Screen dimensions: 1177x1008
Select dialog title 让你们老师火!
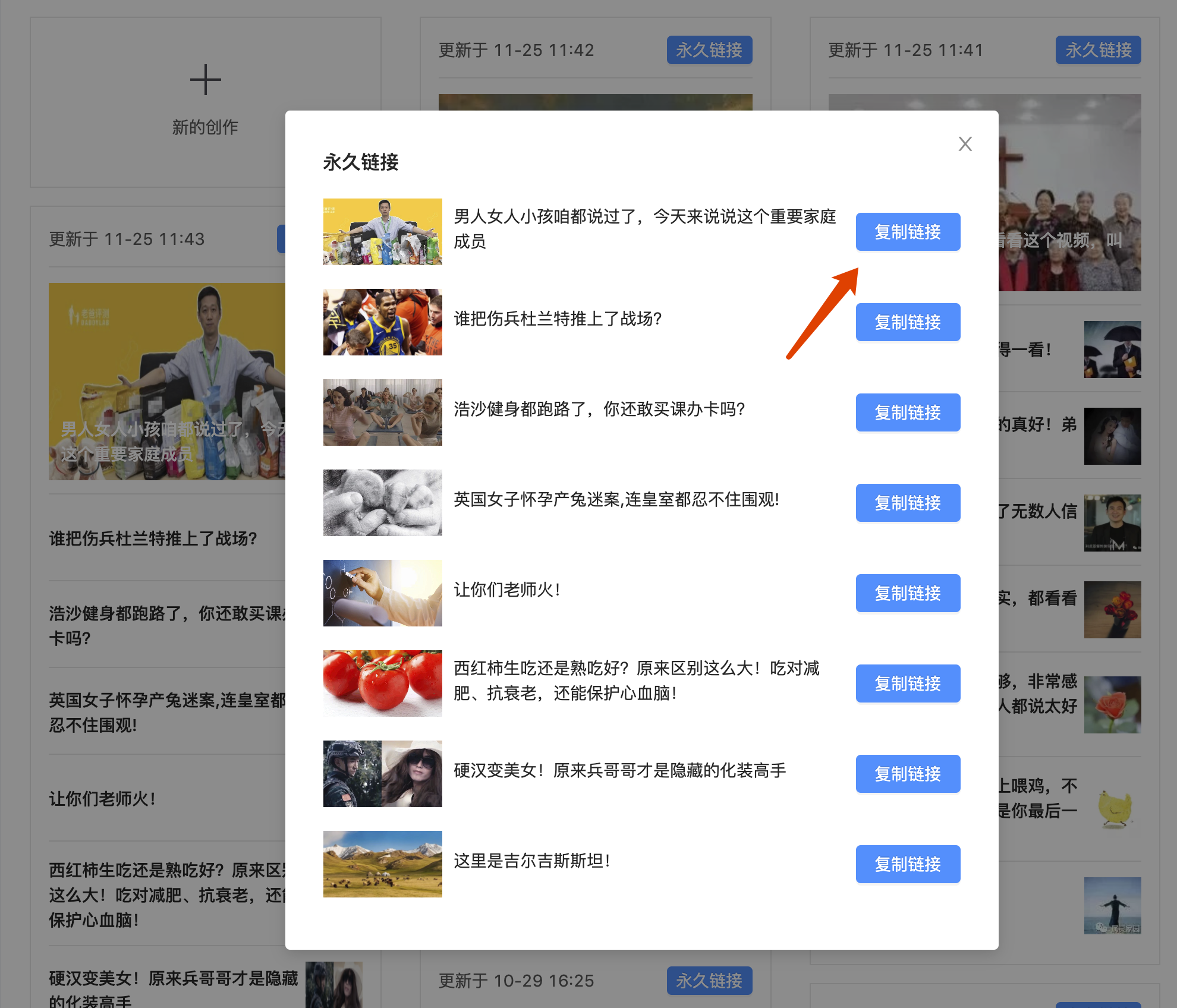507,590
